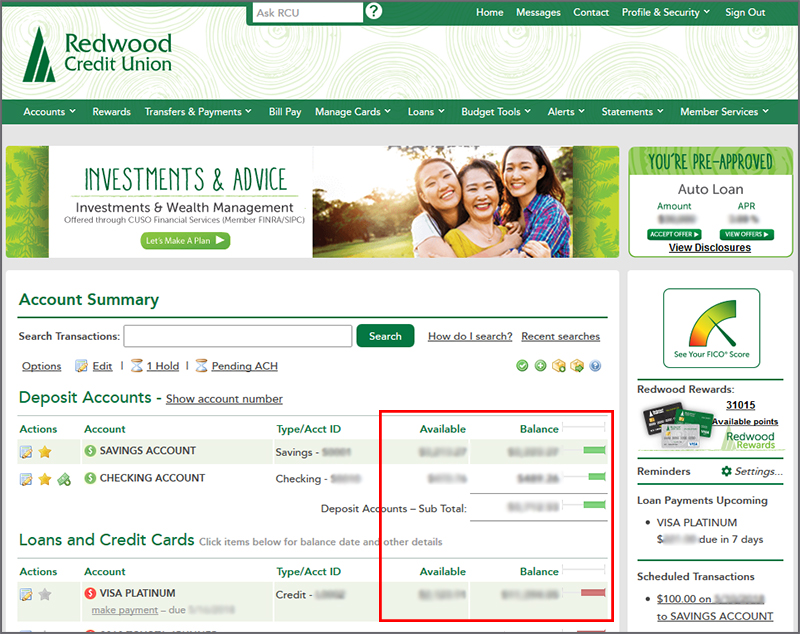The image size is (800, 634).
Task: Click the edit notepad icon for Visa Platinum
Action: (26, 595)
